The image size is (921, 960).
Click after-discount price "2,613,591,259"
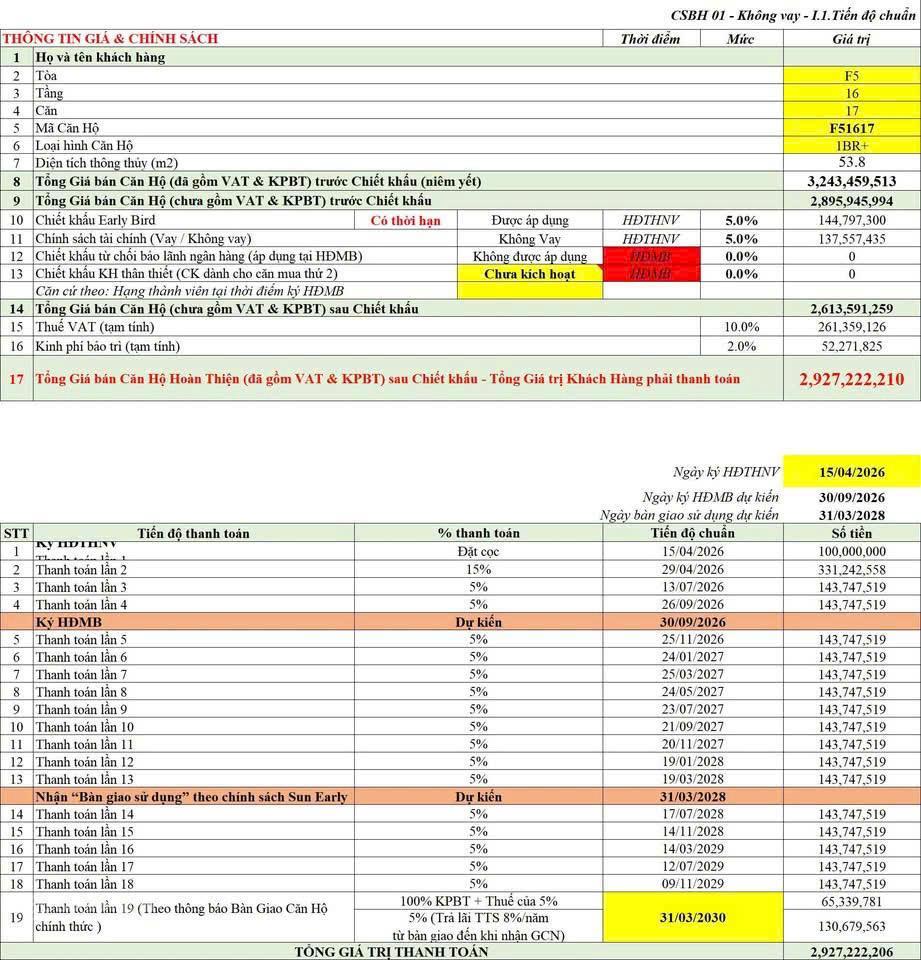(852, 309)
